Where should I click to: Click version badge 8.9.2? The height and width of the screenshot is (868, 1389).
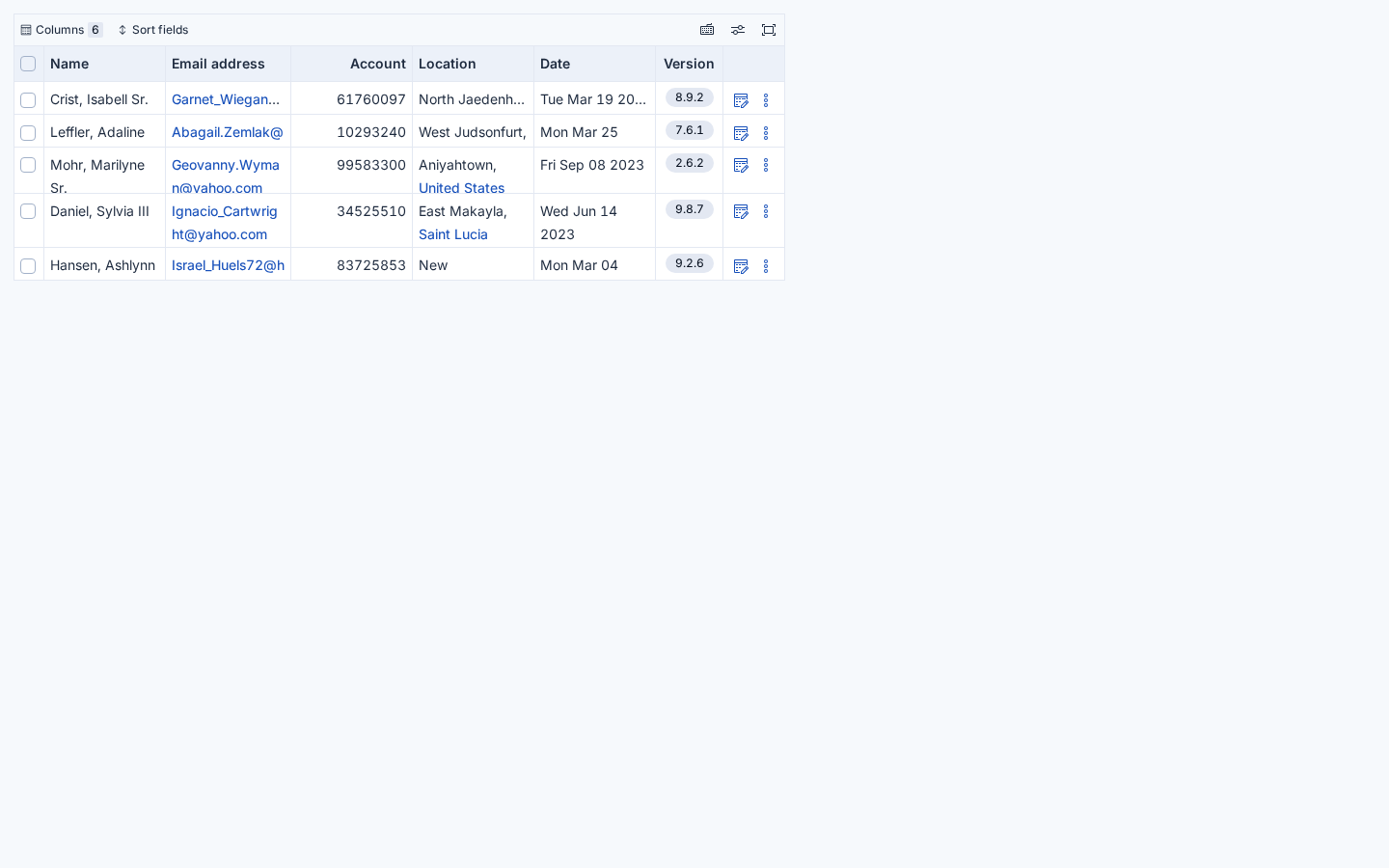pos(690,97)
